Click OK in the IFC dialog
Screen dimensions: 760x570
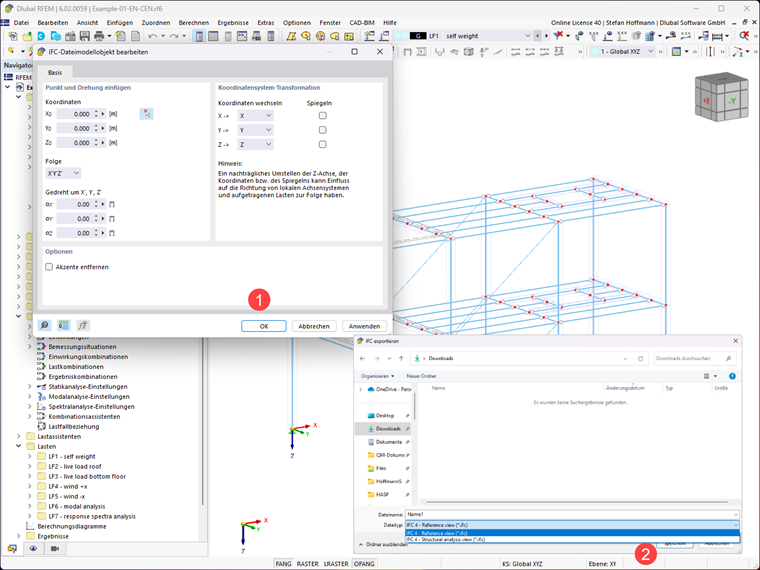tap(264, 326)
